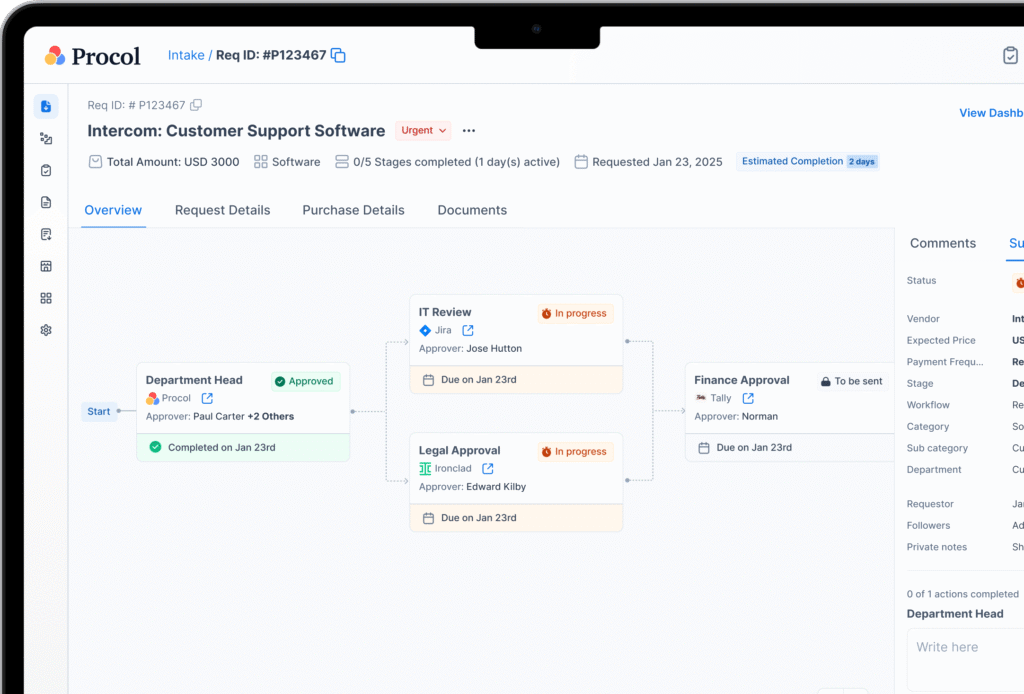Viewport: 1024px width, 694px height.
Task: Copy the Req ID using the copy icon
Action: pyautogui.click(x=338, y=55)
